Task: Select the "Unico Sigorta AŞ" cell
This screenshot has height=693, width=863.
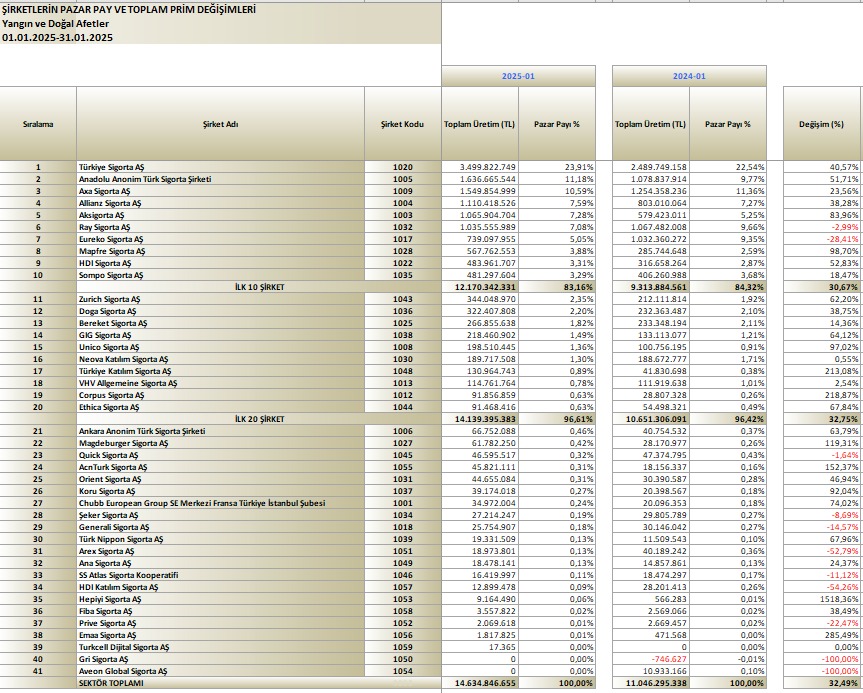Action: point(220,347)
